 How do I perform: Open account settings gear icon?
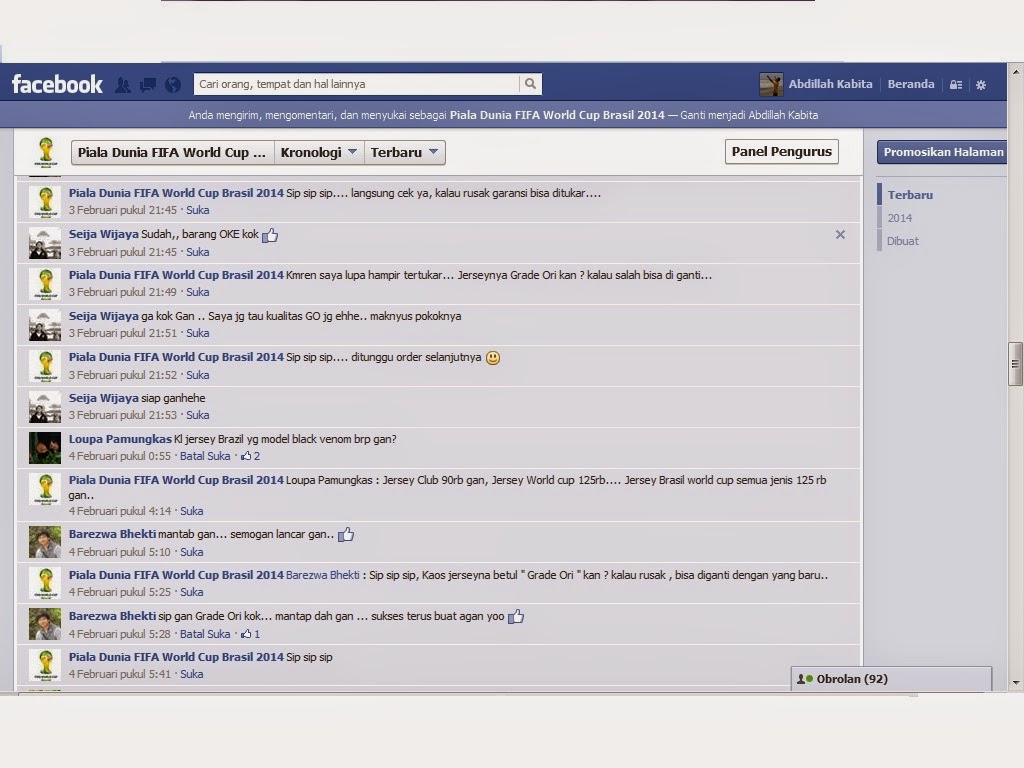(x=981, y=84)
